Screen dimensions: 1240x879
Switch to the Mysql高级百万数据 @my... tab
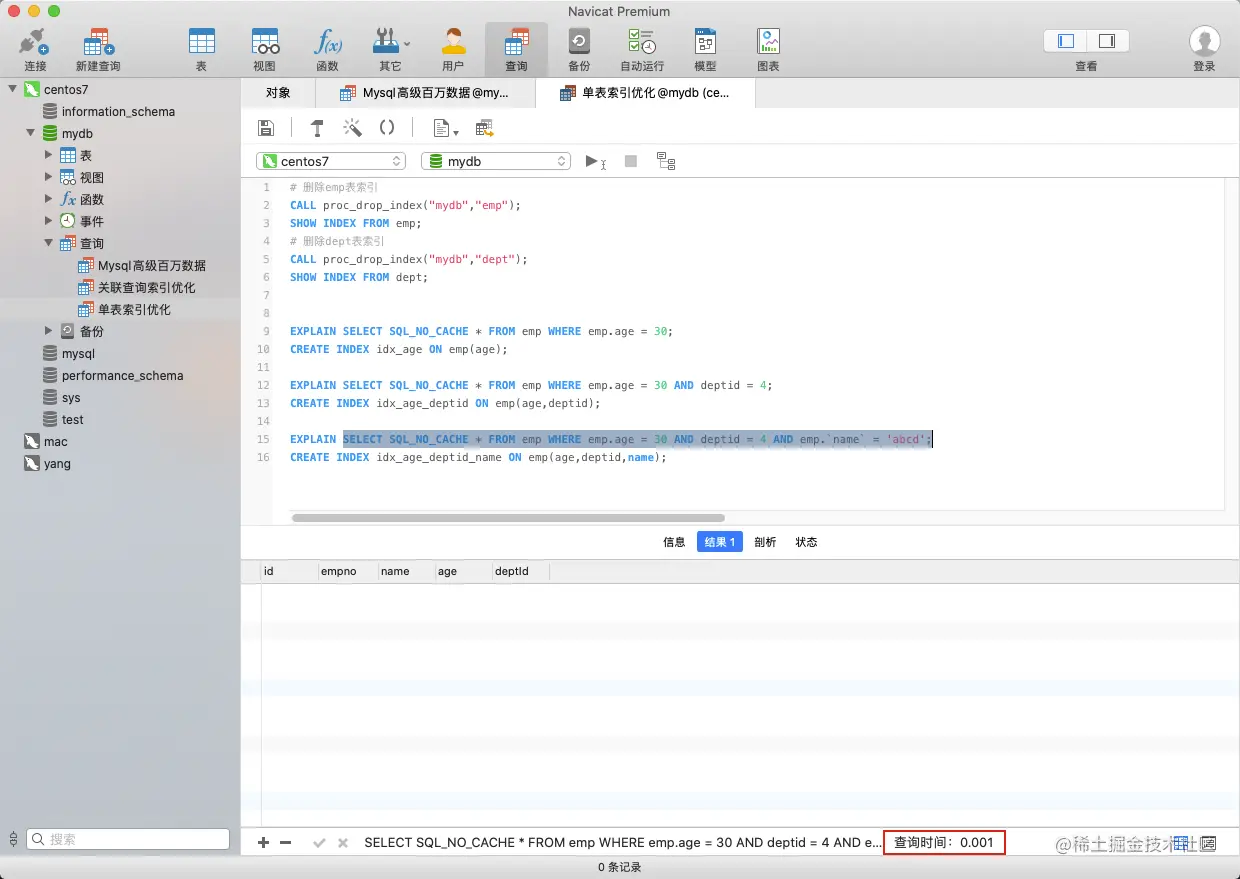pyautogui.click(x=425, y=93)
